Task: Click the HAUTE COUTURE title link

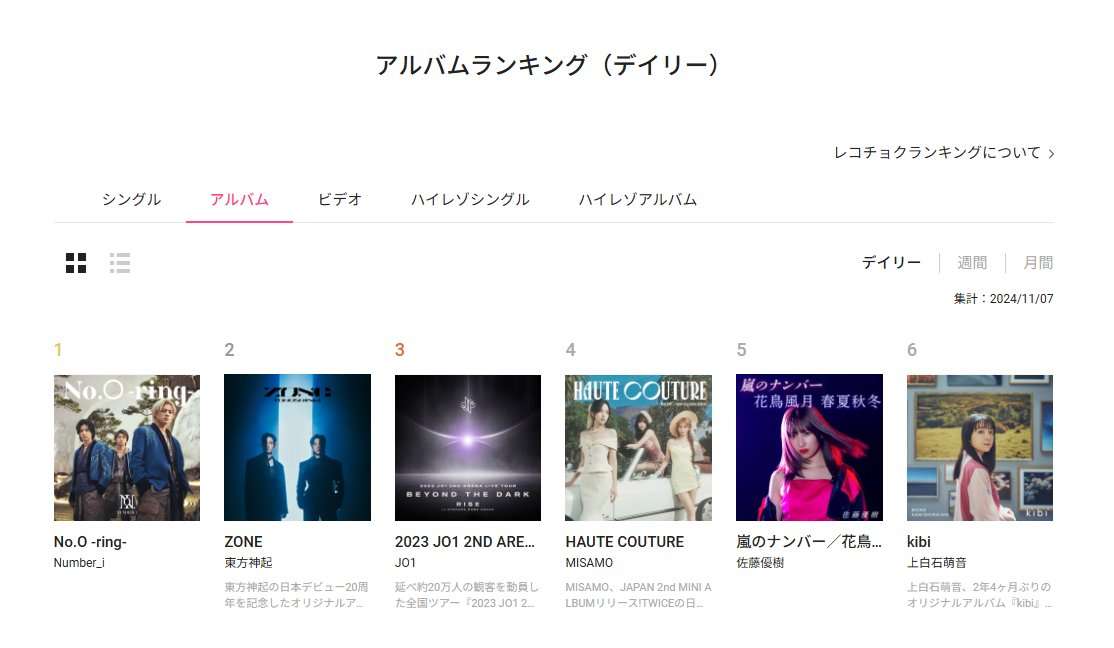Action: (624, 542)
